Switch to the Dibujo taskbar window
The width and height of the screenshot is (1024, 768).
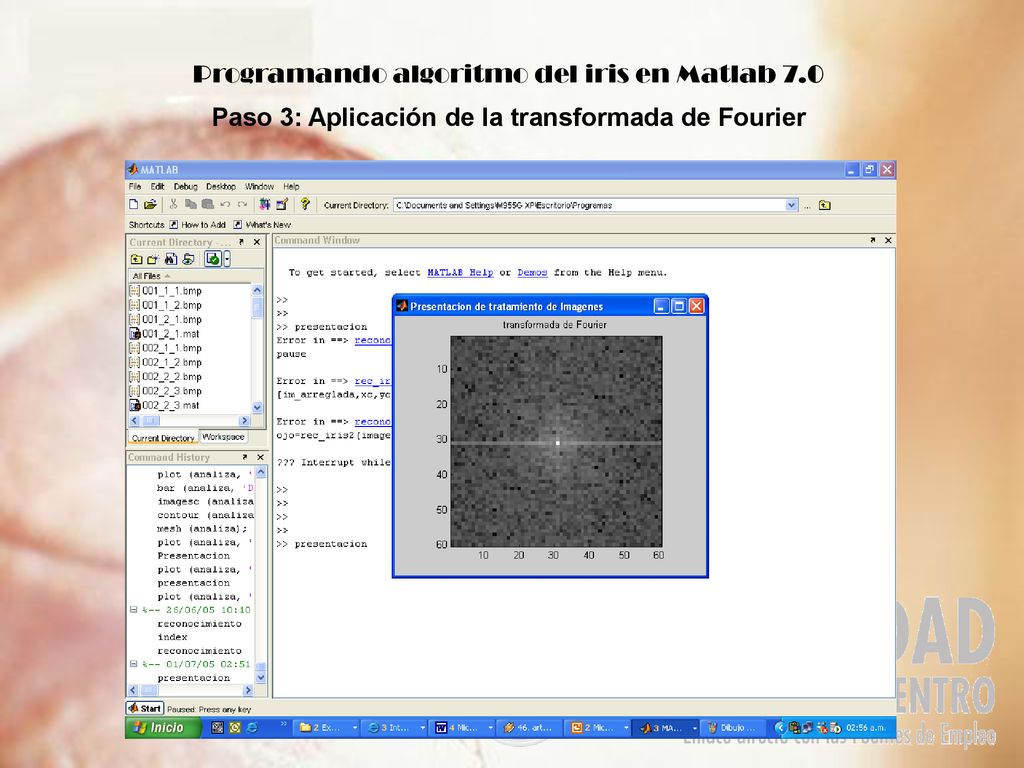click(732, 728)
